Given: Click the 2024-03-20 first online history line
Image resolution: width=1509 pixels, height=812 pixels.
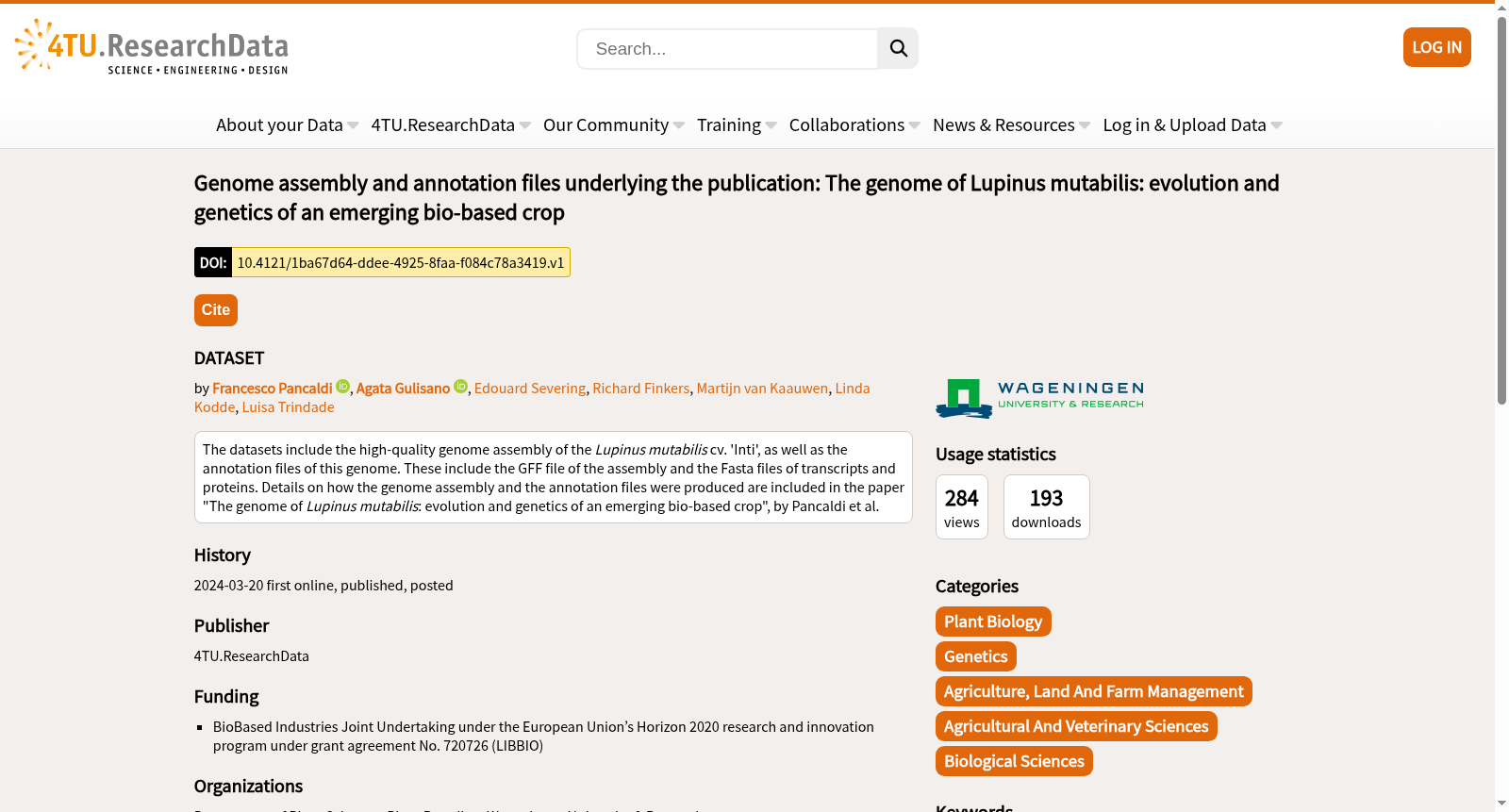Looking at the screenshot, I should pos(323,585).
